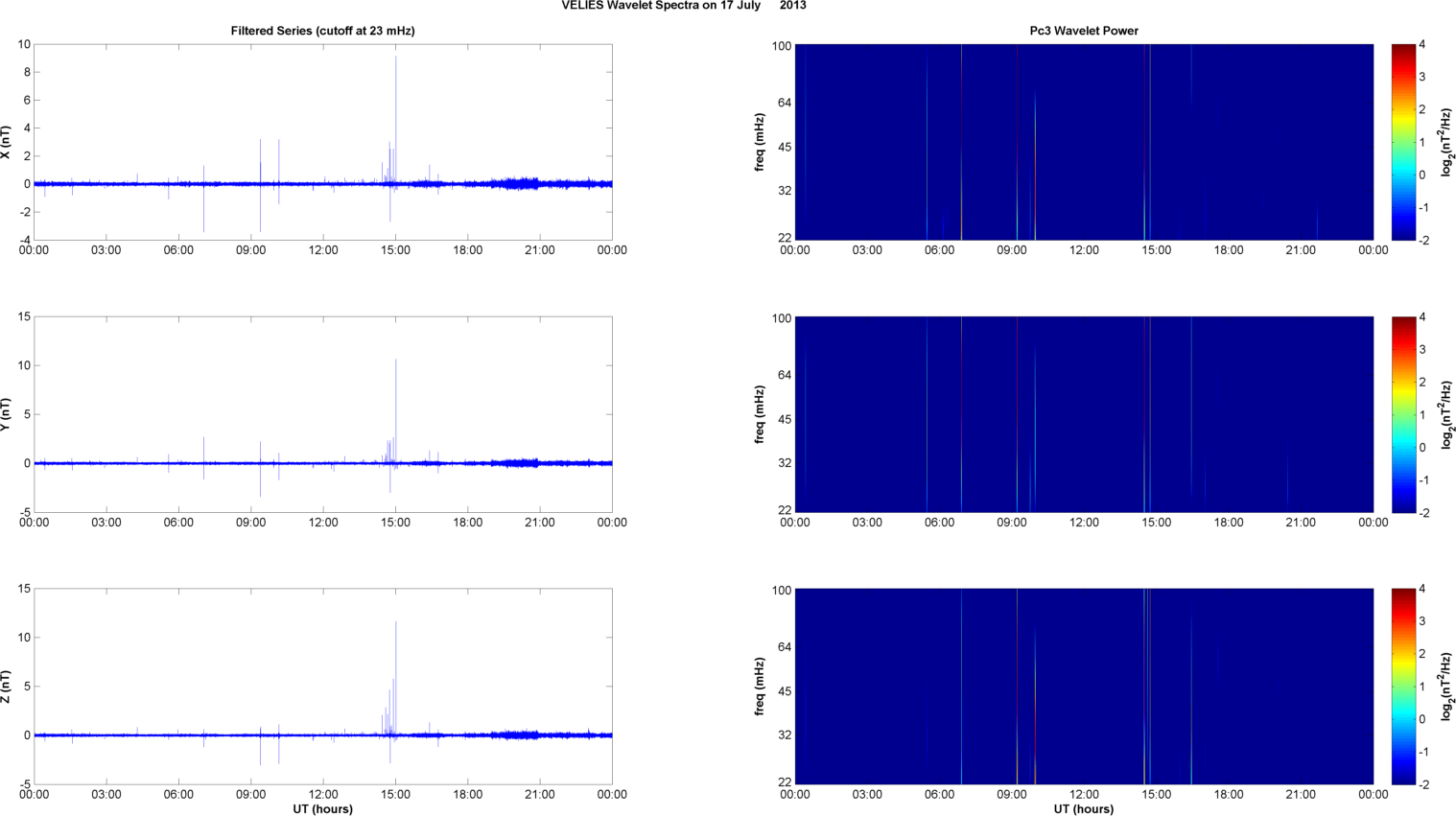Click the '-4' tick on the X (nT) axis
The width and height of the screenshot is (1456, 816).
pos(24,240)
